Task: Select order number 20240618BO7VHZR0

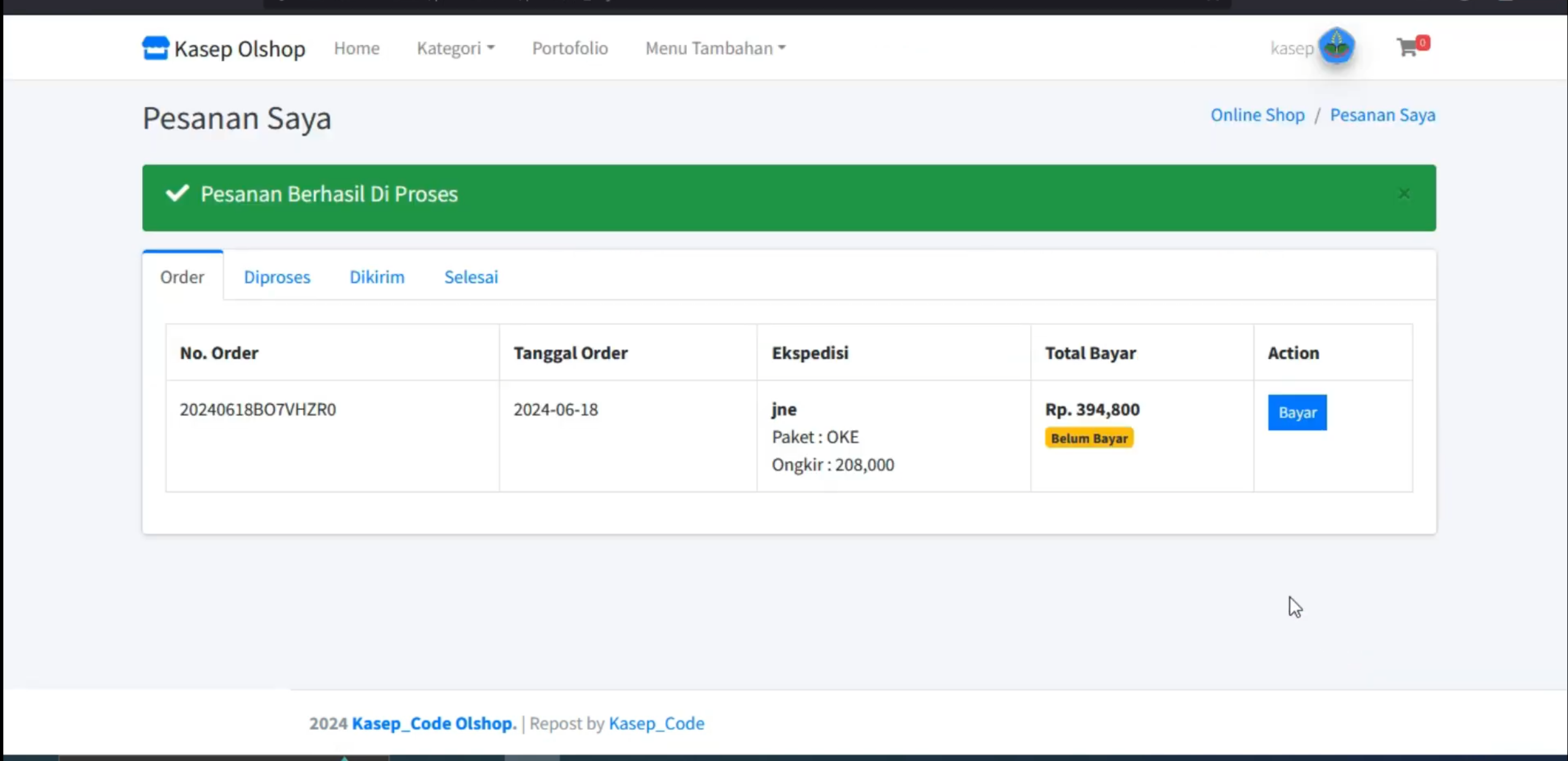Action: tap(257, 409)
